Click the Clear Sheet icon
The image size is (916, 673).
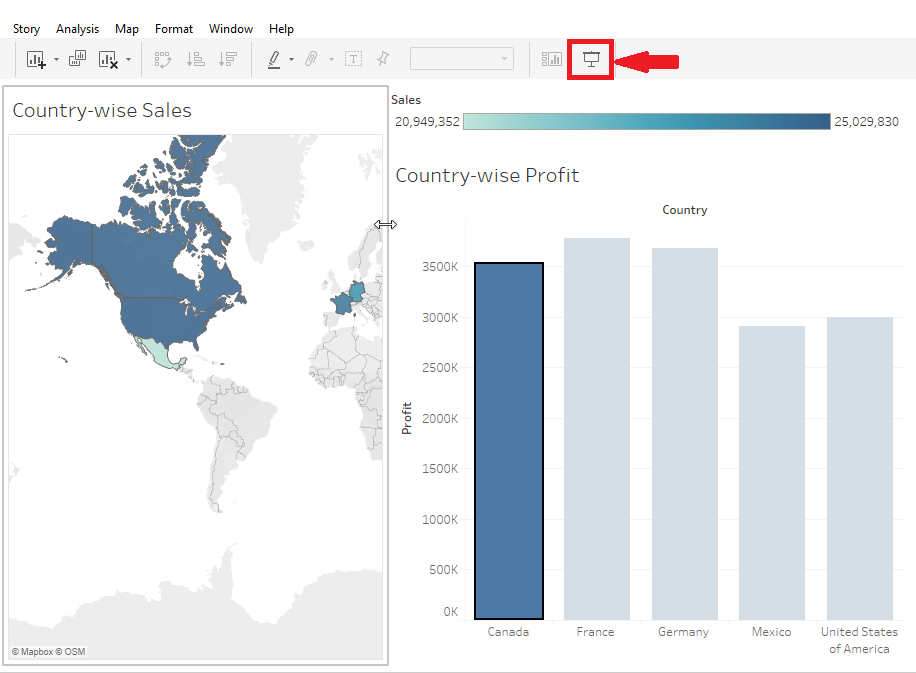(x=108, y=59)
